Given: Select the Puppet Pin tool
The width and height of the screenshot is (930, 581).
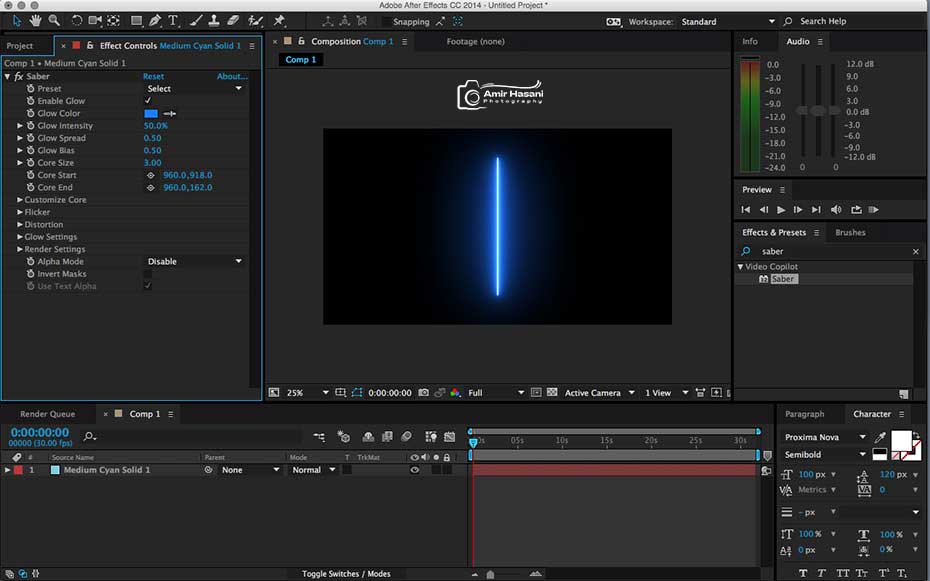Looking at the screenshot, I should (279, 21).
